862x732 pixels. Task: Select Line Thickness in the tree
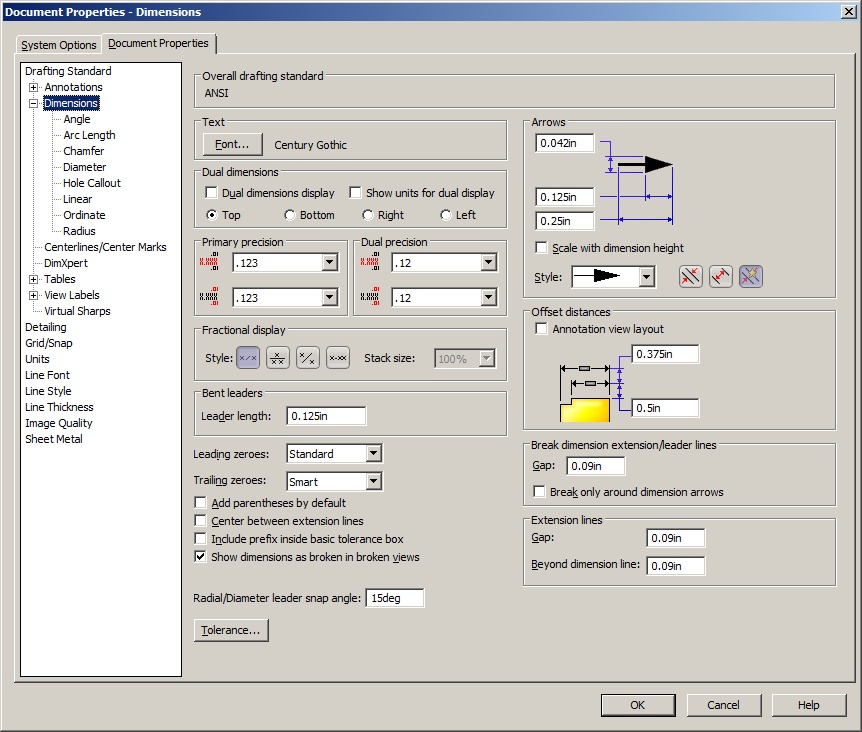[59, 407]
